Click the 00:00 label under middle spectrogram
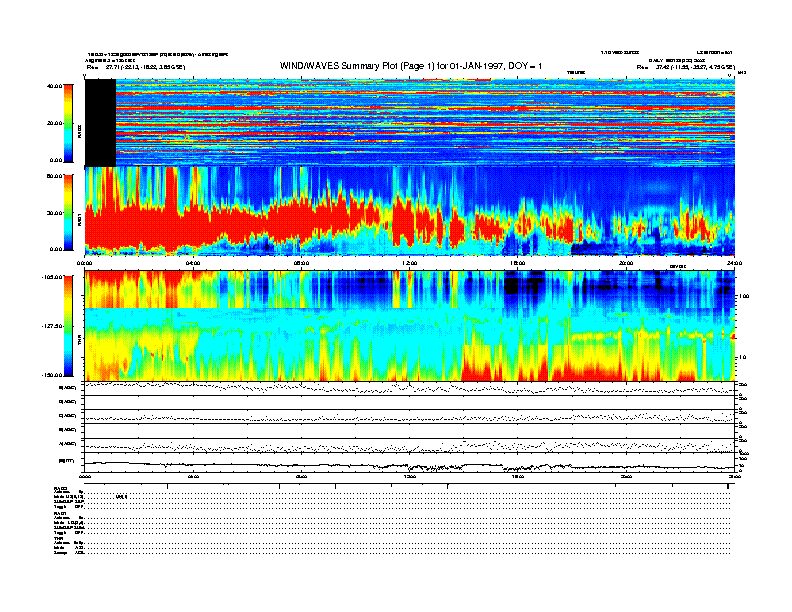 [85, 263]
